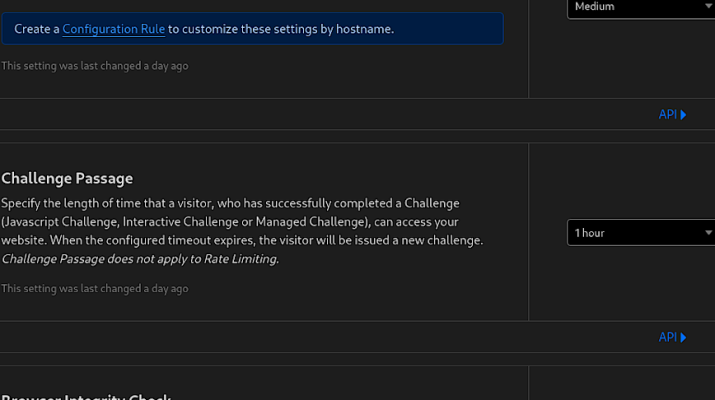Image resolution: width=715 pixels, height=400 pixels.
Task: Click the last-changed note under Challenge Passage
Action: click(x=94, y=289)
